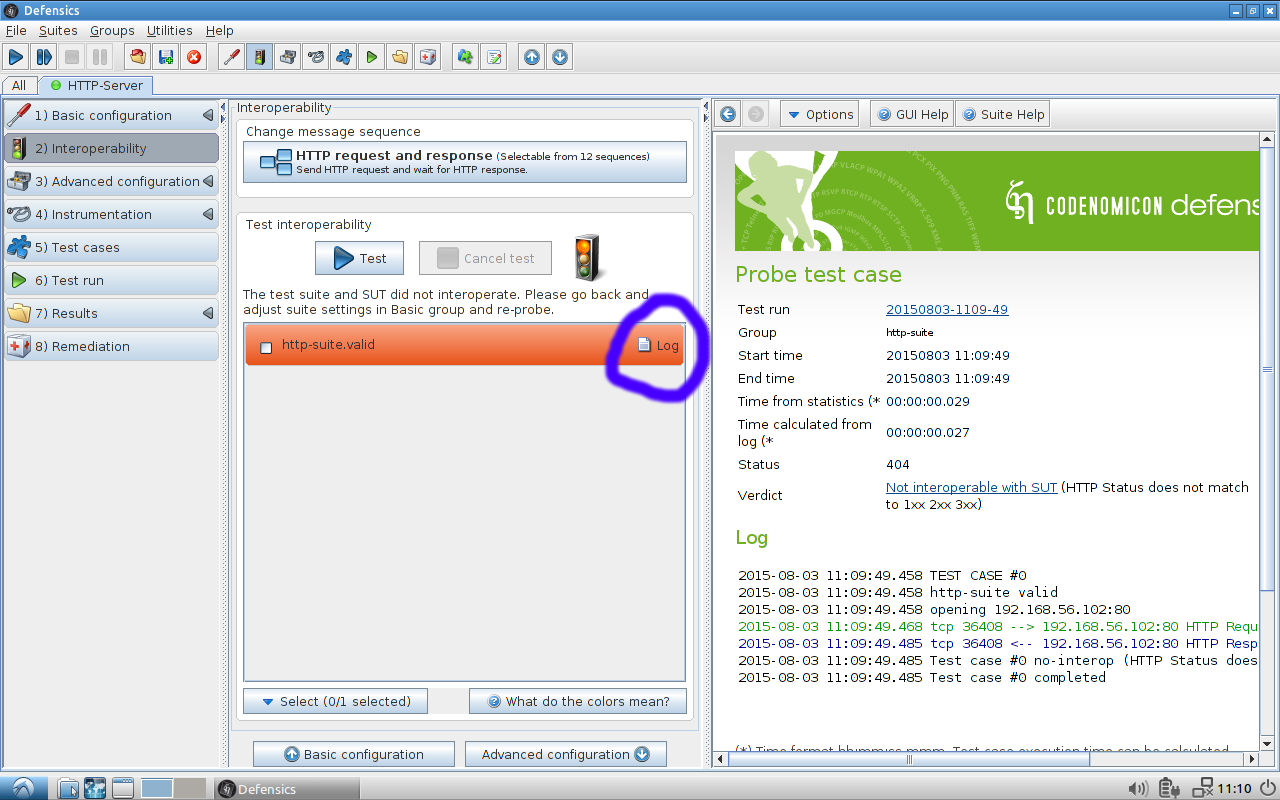Click the back arrow in help panel
Viewport: 1280px width, 800px height.
pos(728,114)
